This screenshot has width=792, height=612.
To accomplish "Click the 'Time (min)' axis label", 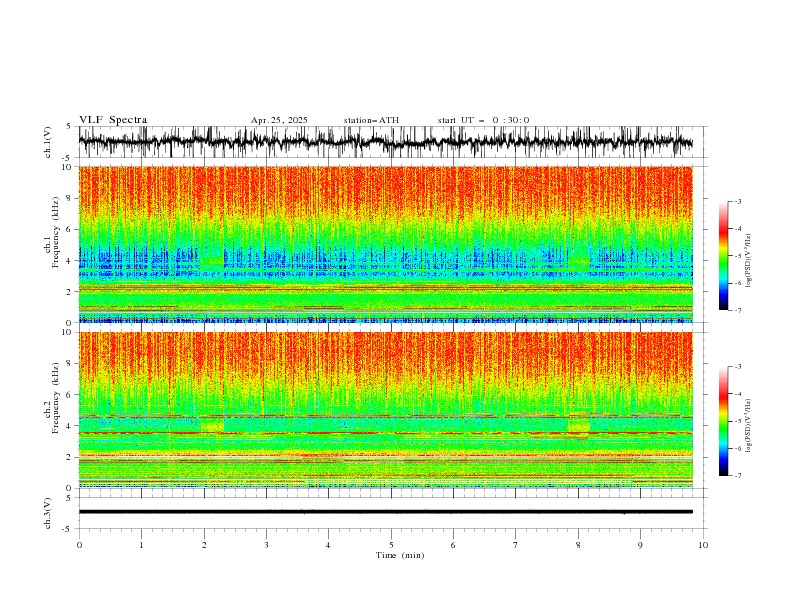I will [400, 555].
